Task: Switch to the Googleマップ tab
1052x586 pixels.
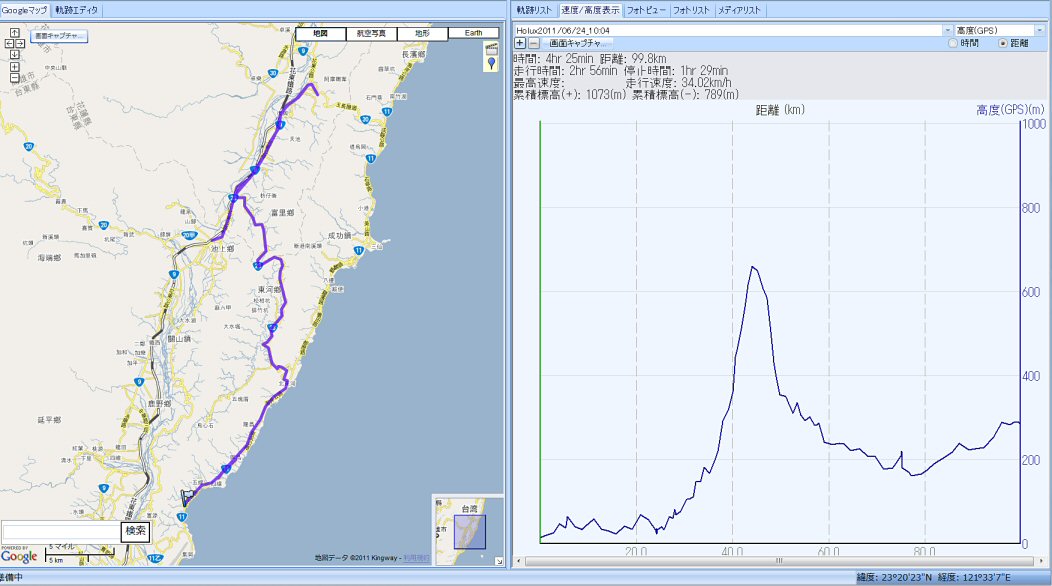Action: [x=25, y=10]
